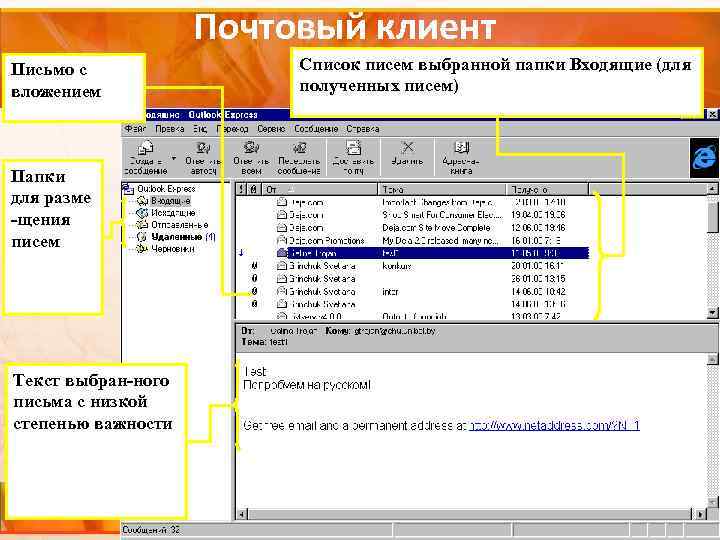Select Deja.com message dated 19.04.00
The width and height of the screenshot is (720, 540).
(x=412, y=214)
